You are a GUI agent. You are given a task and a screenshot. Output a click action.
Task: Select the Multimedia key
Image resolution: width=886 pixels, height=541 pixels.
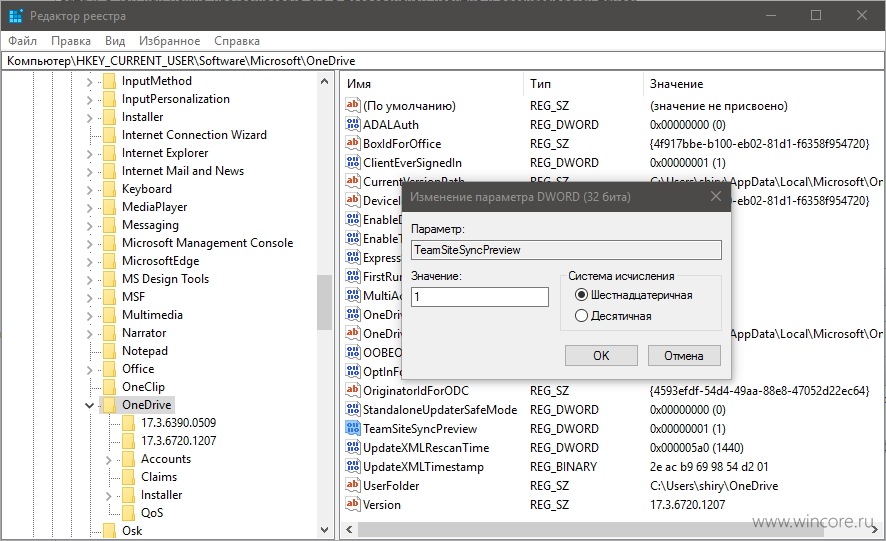(152, 315)
